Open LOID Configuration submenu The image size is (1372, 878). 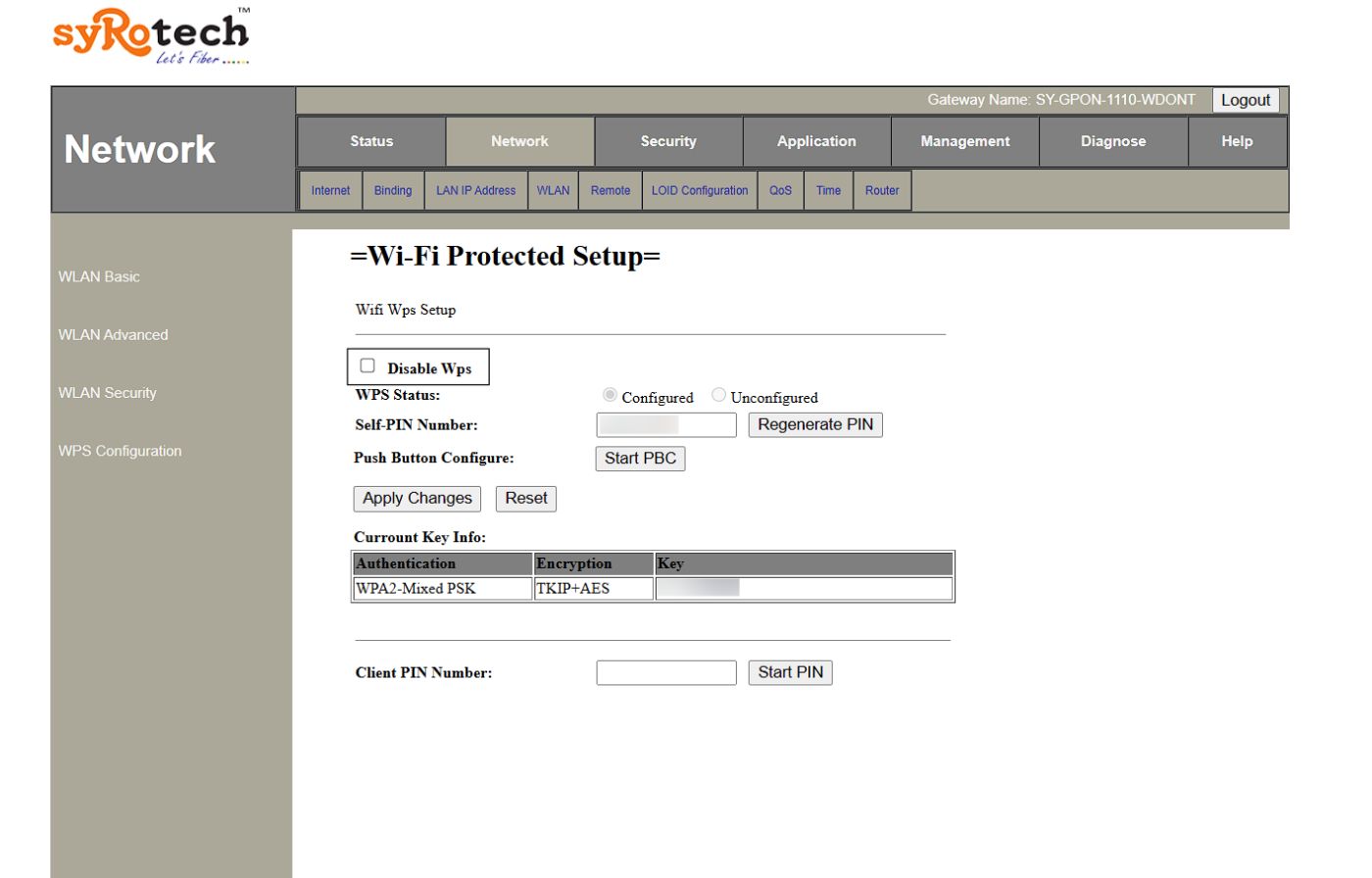(699, 190)
